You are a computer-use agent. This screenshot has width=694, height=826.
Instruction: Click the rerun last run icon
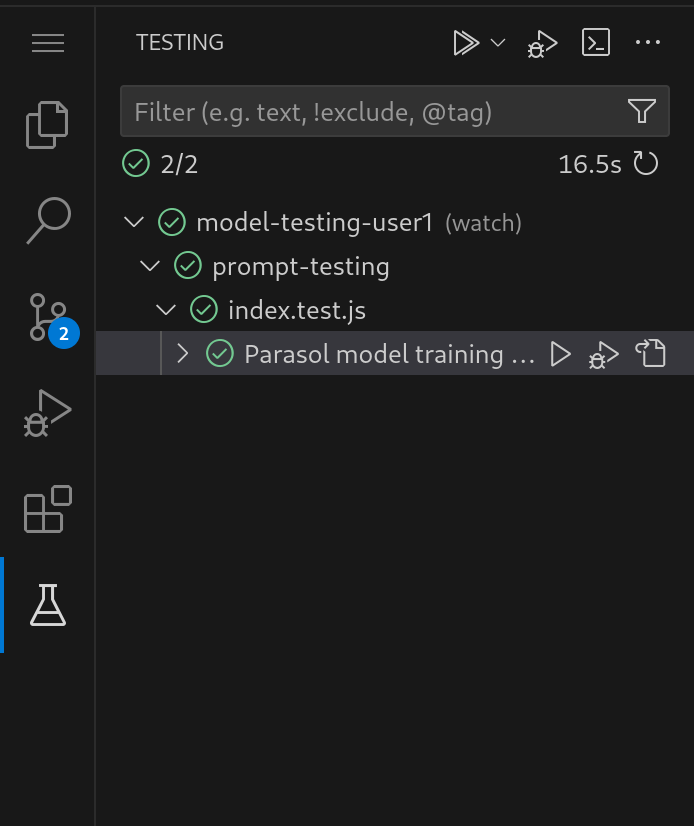coord(646,164)
